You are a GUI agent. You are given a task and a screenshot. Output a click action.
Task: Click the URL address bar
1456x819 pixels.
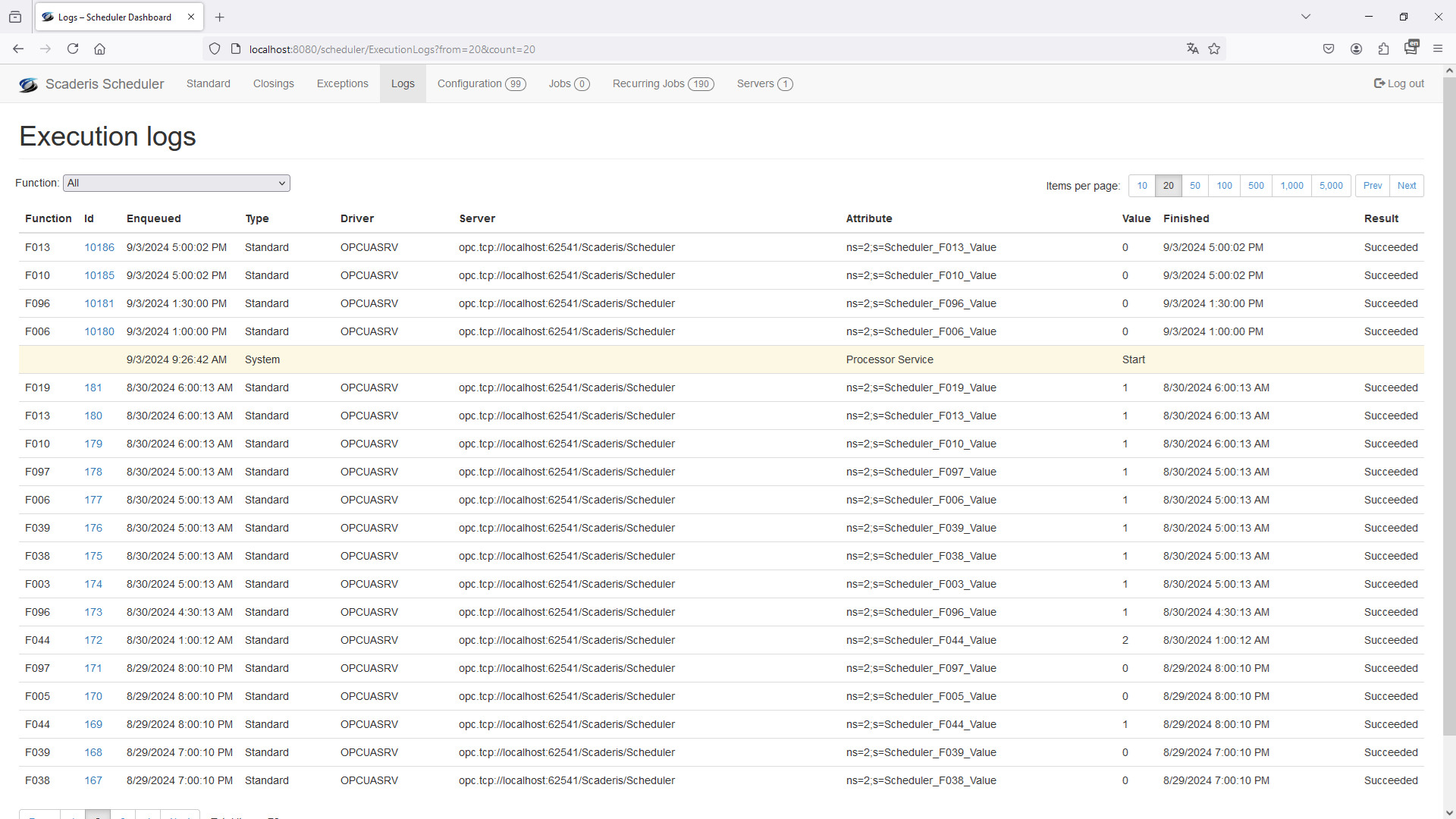[x=682, y=49]
